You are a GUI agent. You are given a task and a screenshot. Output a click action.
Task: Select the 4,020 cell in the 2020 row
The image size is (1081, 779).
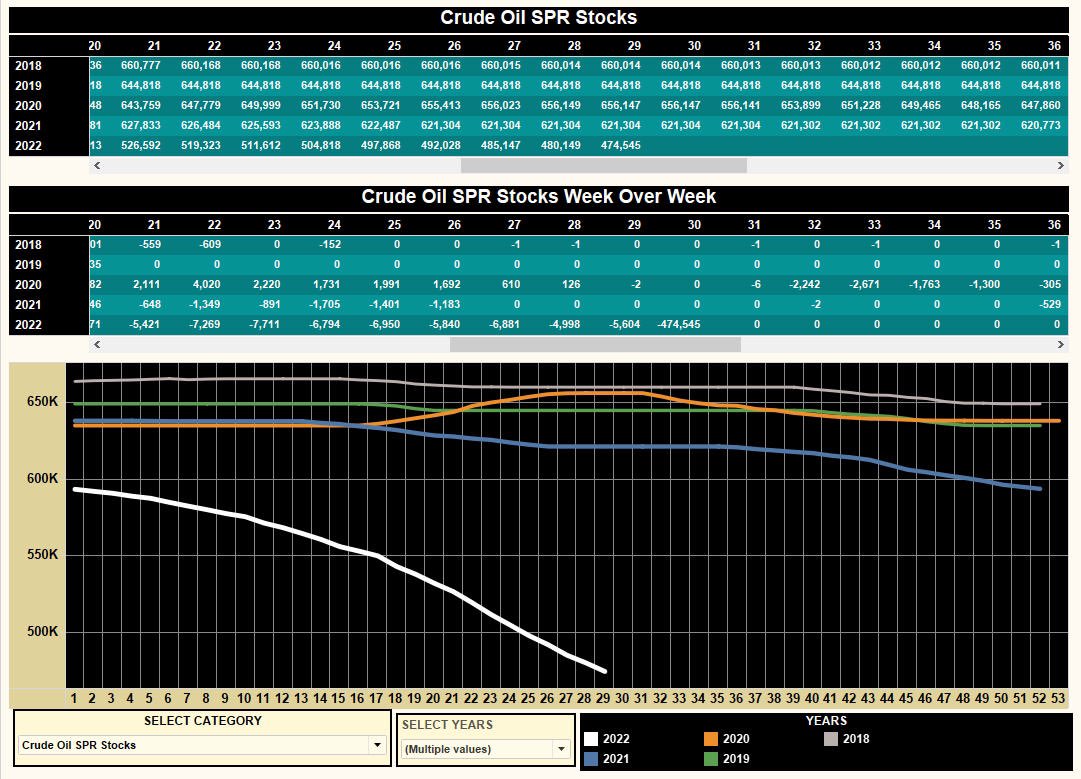coord(206,284)
